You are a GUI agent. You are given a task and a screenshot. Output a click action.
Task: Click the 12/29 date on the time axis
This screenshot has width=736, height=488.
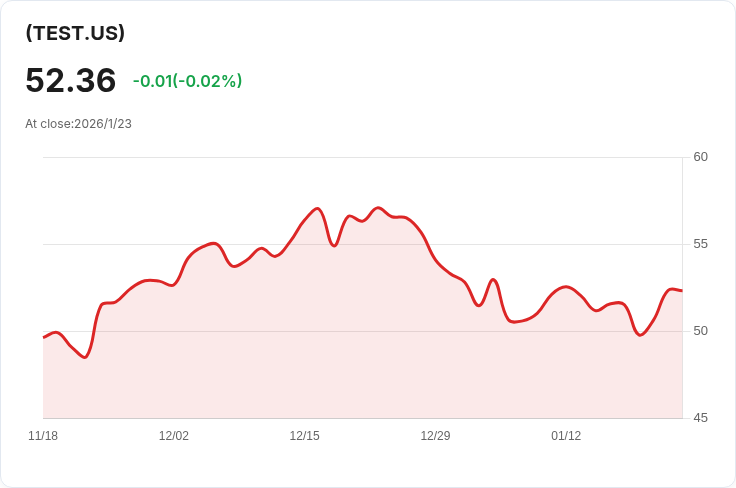point(435,436)
